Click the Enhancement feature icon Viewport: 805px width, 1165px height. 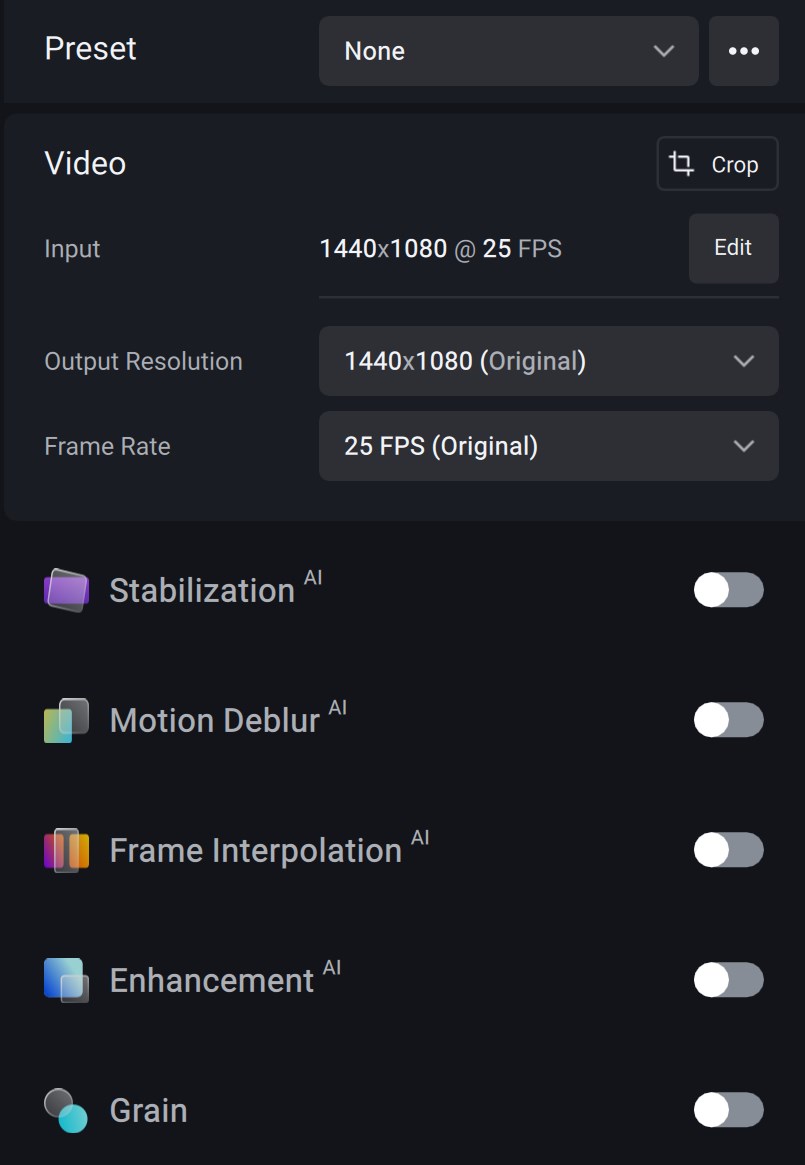tap(66, 980)
